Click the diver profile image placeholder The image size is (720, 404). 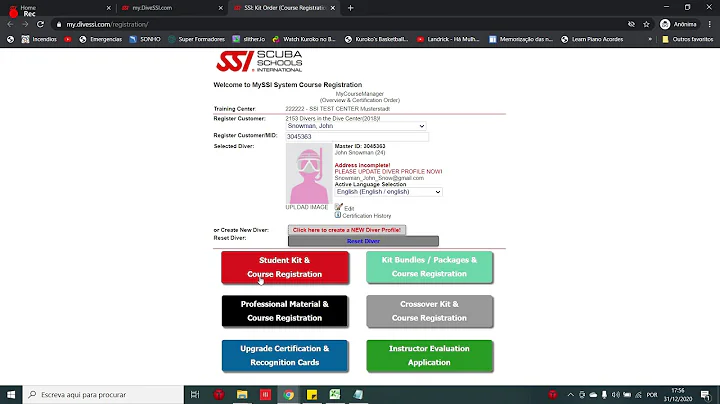(x=309, y=174)
